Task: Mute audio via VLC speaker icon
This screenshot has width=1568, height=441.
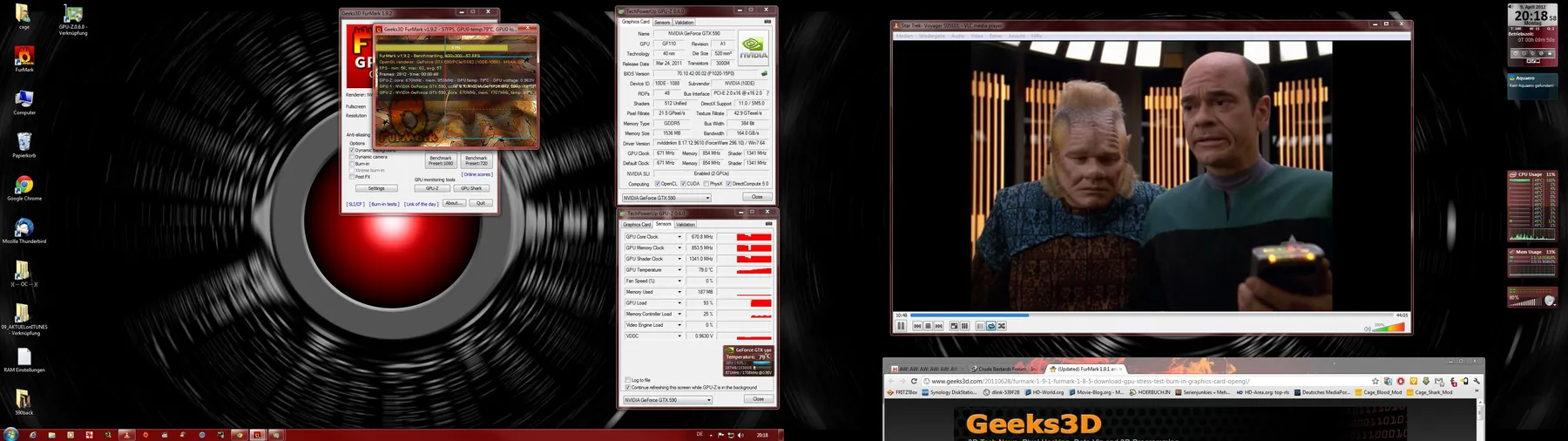Action: point(1367,329)
